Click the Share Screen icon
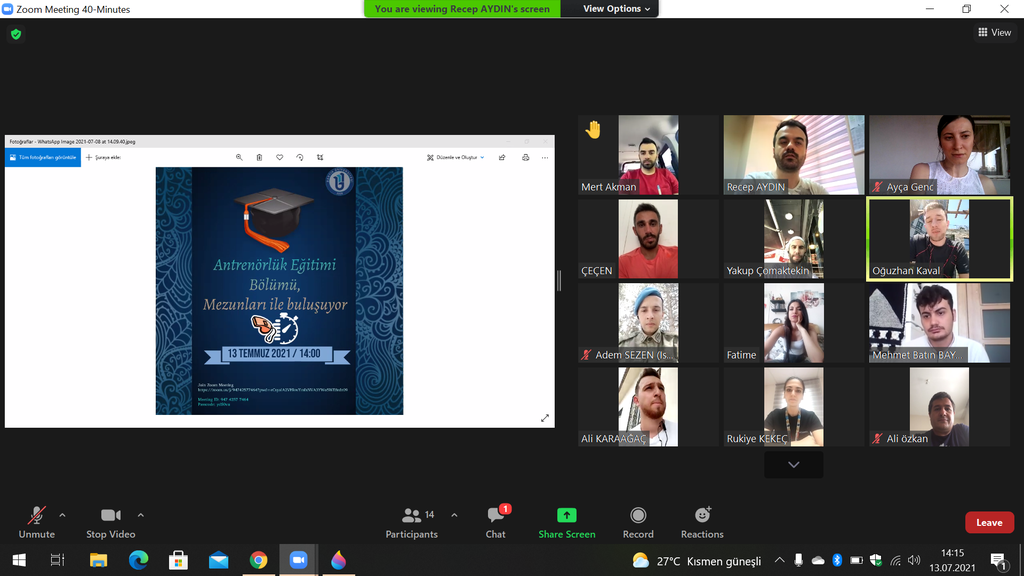Image resolution: width=1024 pixels, height=576 pixels. [x=566, y=515]
